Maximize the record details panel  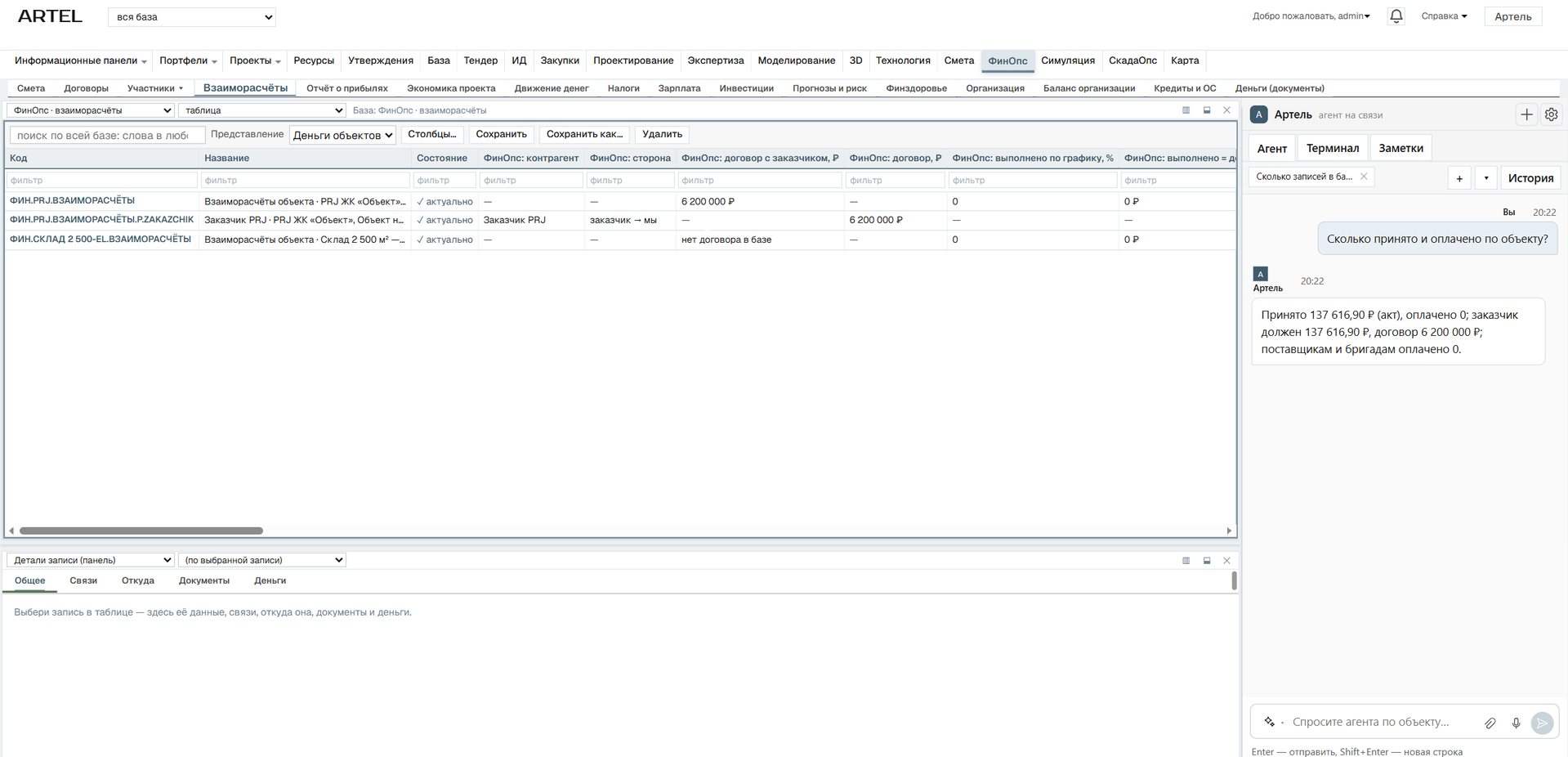(x=1207, y=561)
